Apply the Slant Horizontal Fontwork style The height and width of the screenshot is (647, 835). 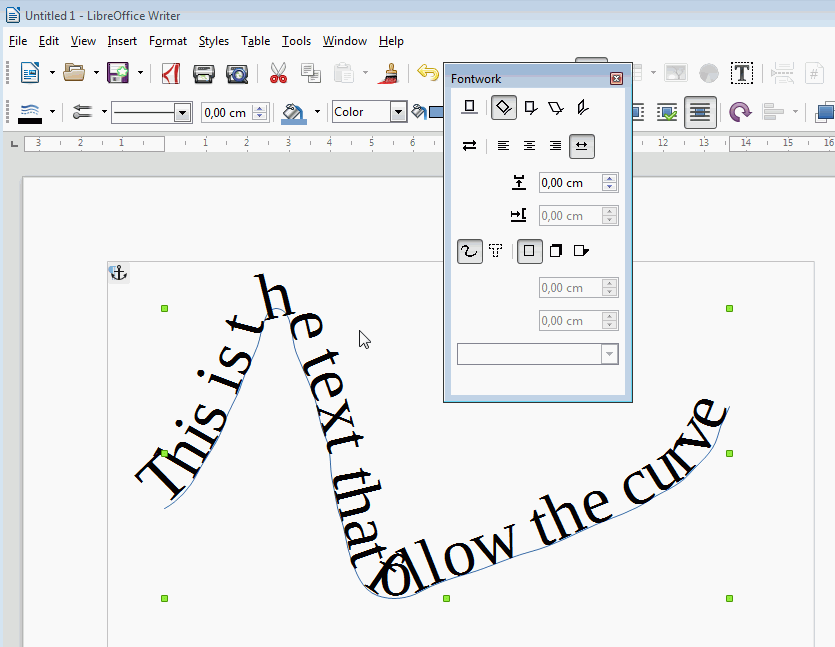(556, 108)
